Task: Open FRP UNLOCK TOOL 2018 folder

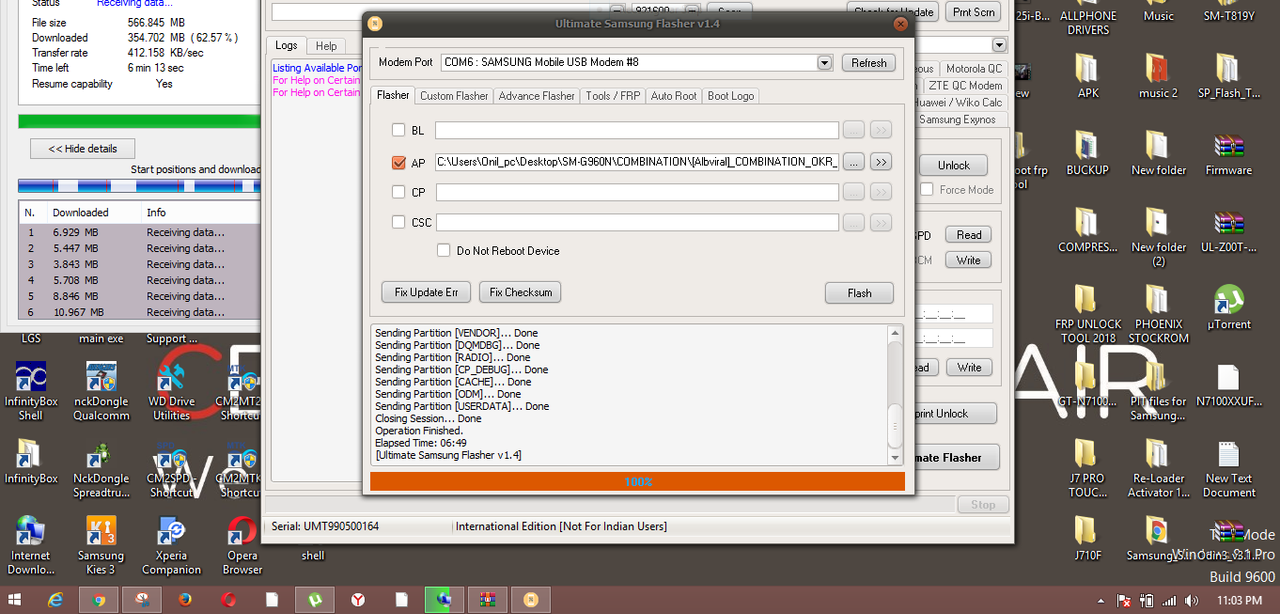Action: point(1088,314)
